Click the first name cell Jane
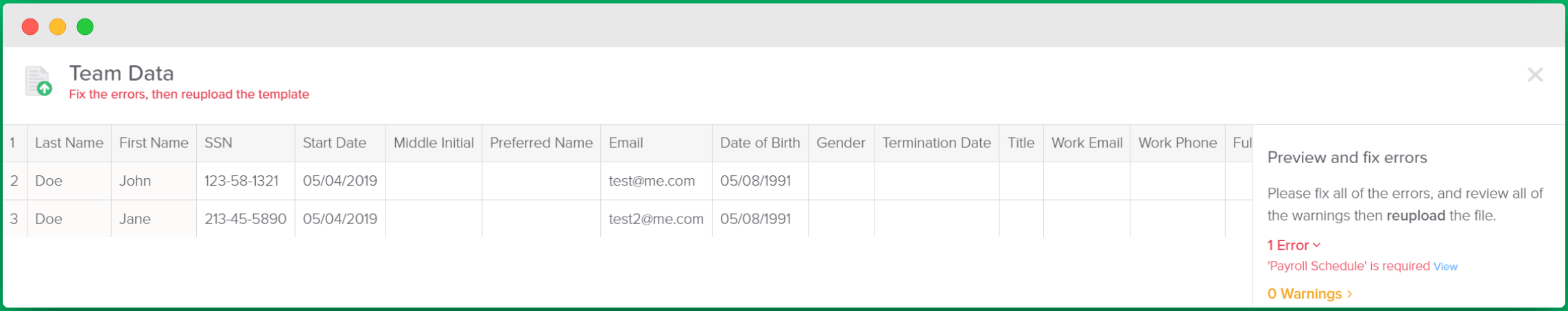 coord(154,219)
